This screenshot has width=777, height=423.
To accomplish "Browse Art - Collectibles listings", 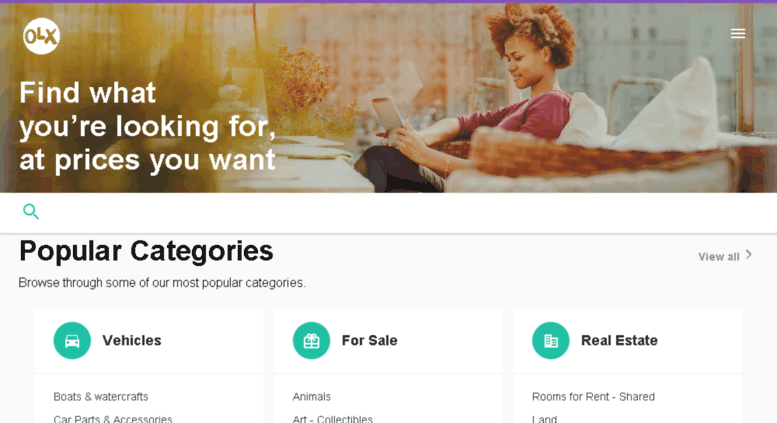I will [x=333, y=419].
